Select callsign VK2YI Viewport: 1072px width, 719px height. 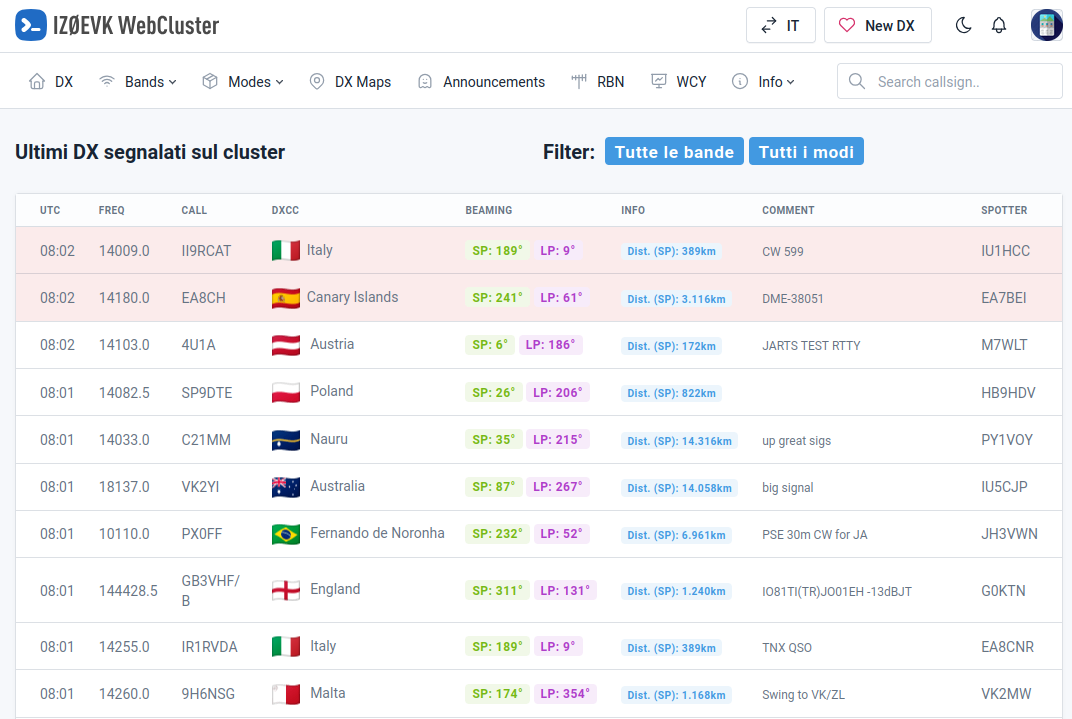coord(200,487)
